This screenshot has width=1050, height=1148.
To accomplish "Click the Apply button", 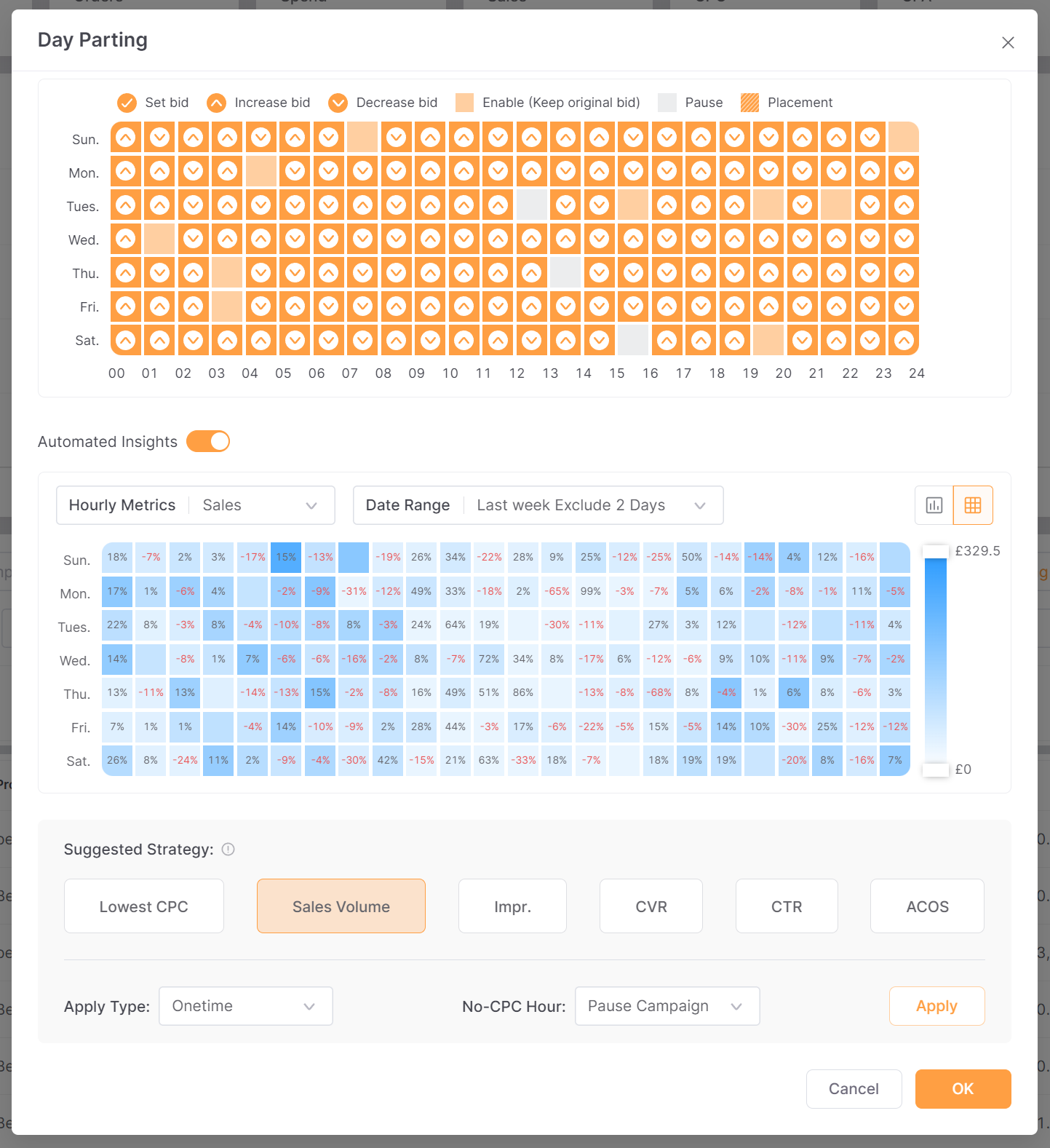I will 936,1006.
